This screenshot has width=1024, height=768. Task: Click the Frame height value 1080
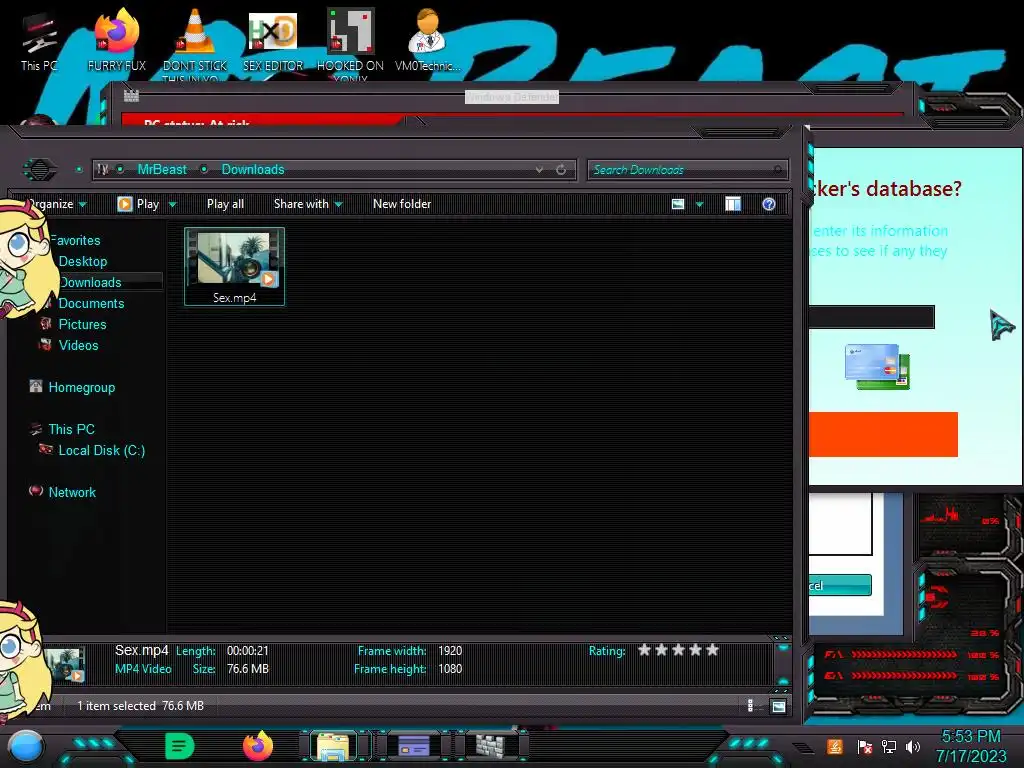[x=450, y=669]
